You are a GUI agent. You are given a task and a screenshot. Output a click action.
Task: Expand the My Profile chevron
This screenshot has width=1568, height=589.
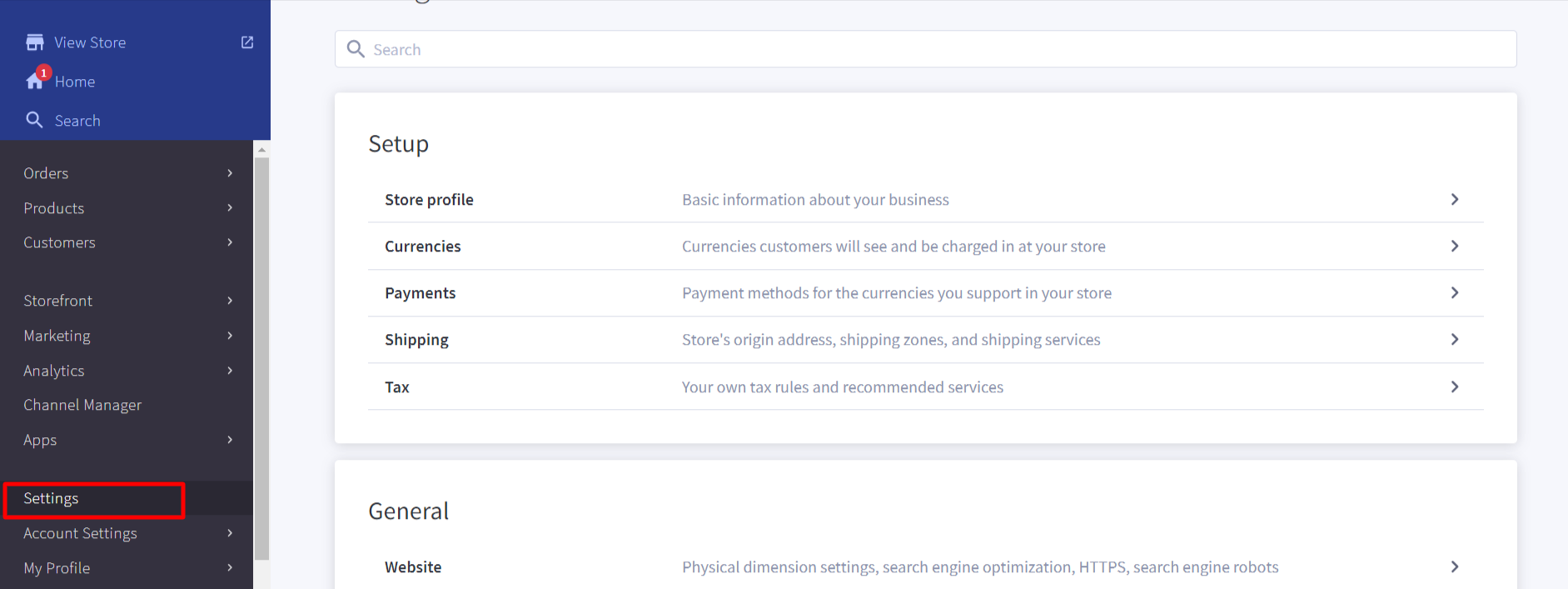(x=230, y=568)
